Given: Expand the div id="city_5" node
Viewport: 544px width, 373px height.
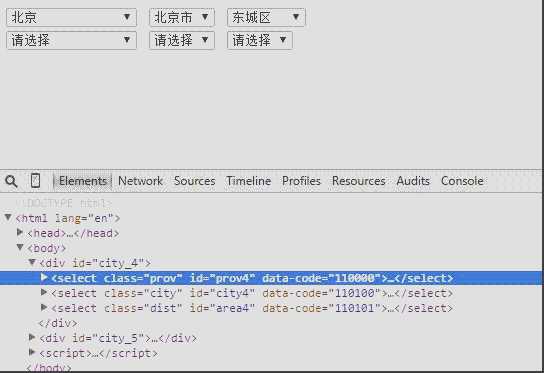Looking at the screenshot, I should point(32,337).
